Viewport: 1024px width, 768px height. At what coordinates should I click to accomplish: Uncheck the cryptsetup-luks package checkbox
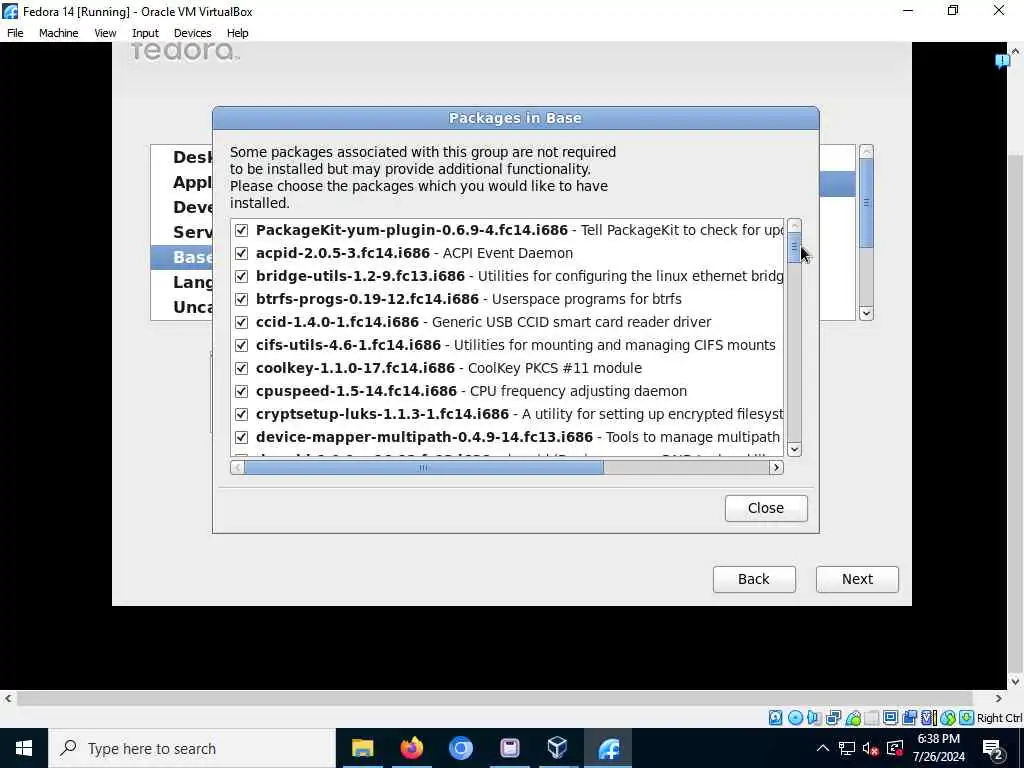click(x=242, y=414)
